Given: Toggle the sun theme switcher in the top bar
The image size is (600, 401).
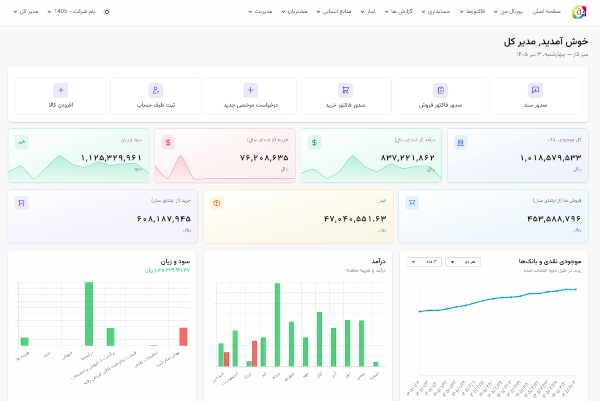Looking at the screenshot, I should click(107, 12).
